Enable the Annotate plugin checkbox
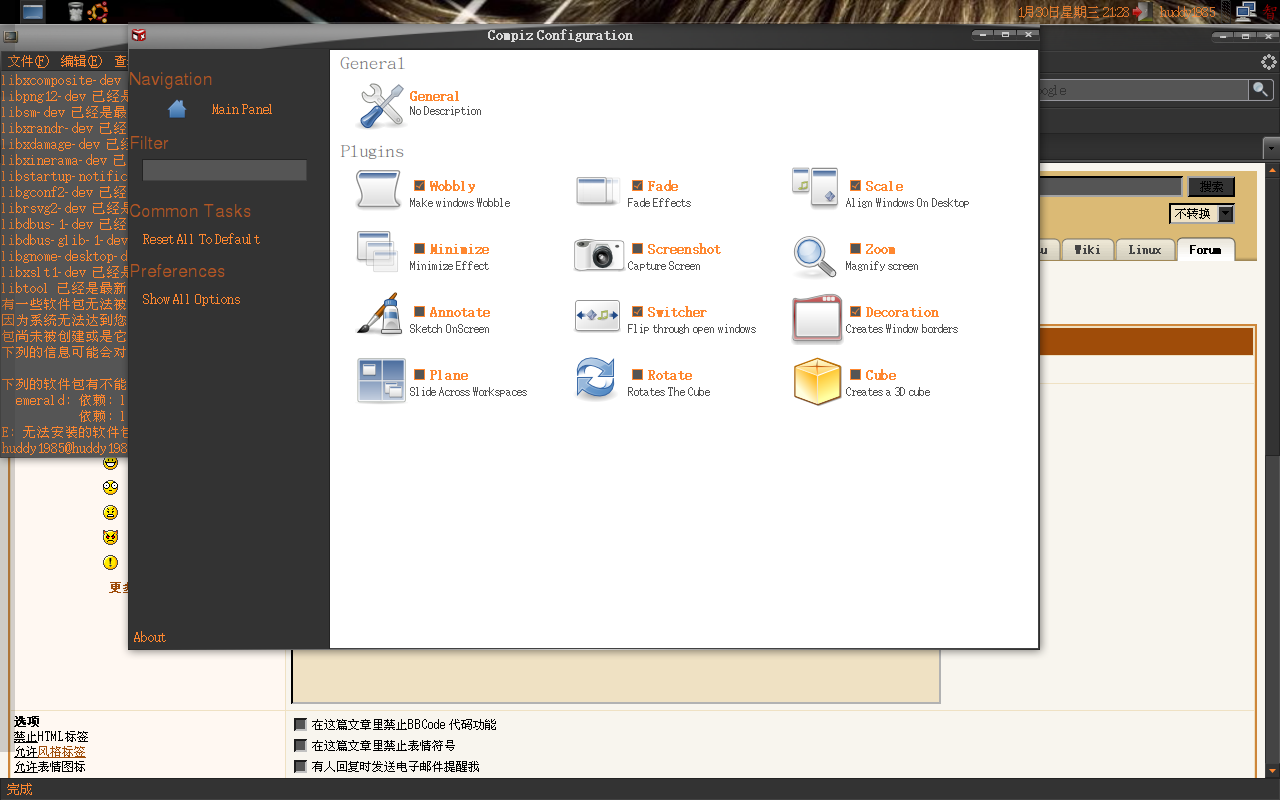The width and height of the screenshot is (1280, 800). pos(420,312)
